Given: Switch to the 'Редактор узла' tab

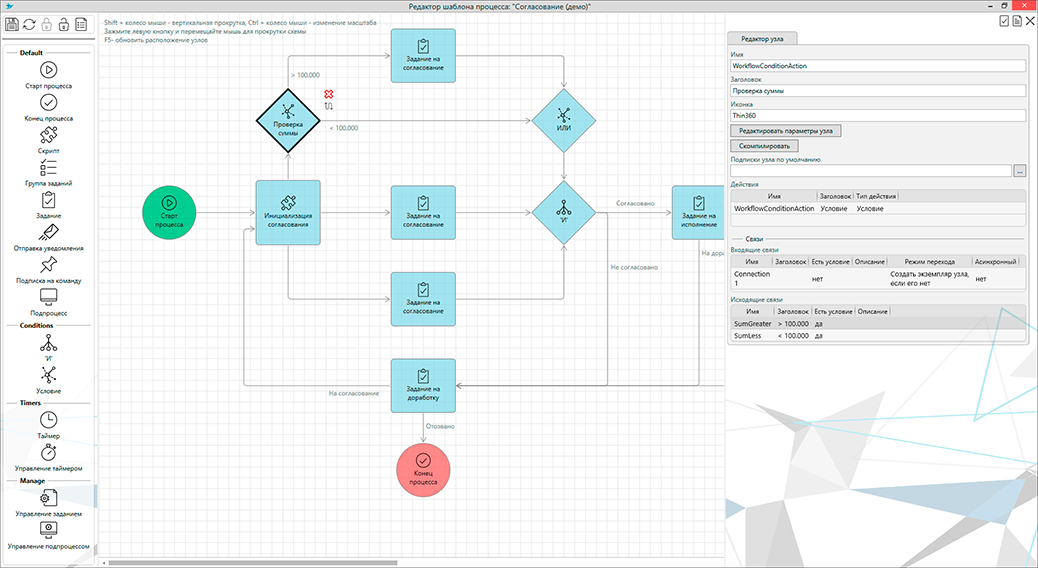Looking at the screenshot, I should coord(762,37).
